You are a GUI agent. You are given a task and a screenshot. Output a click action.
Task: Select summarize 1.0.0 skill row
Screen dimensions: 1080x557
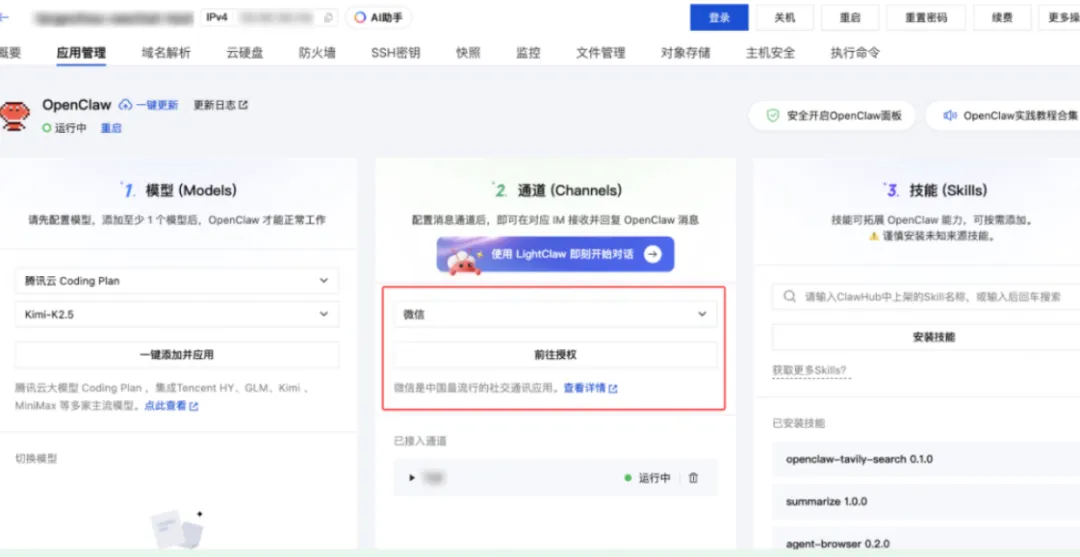click(926, 501)
